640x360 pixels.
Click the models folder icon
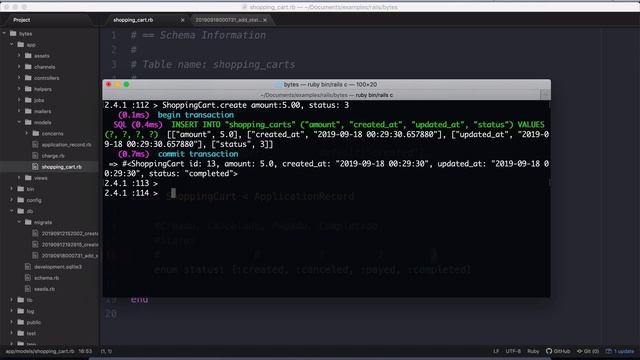28,122
